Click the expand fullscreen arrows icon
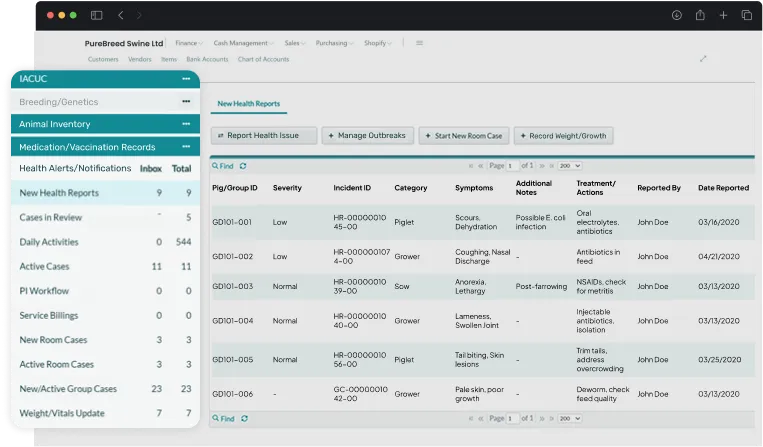The height and width of the screenshot is (447, 763). point(703,58)
